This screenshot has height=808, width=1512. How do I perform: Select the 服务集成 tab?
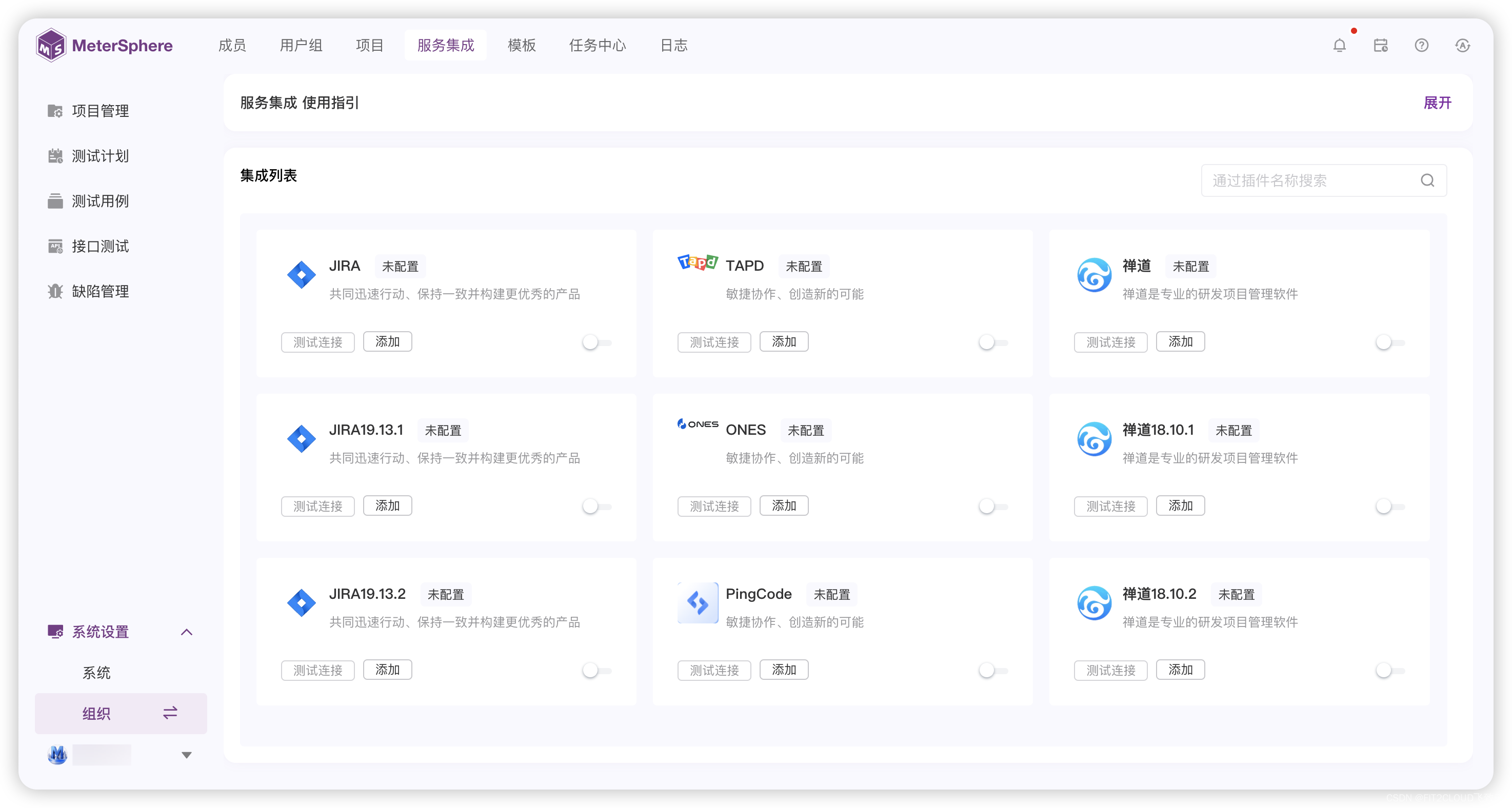click(x=446, y=45)
